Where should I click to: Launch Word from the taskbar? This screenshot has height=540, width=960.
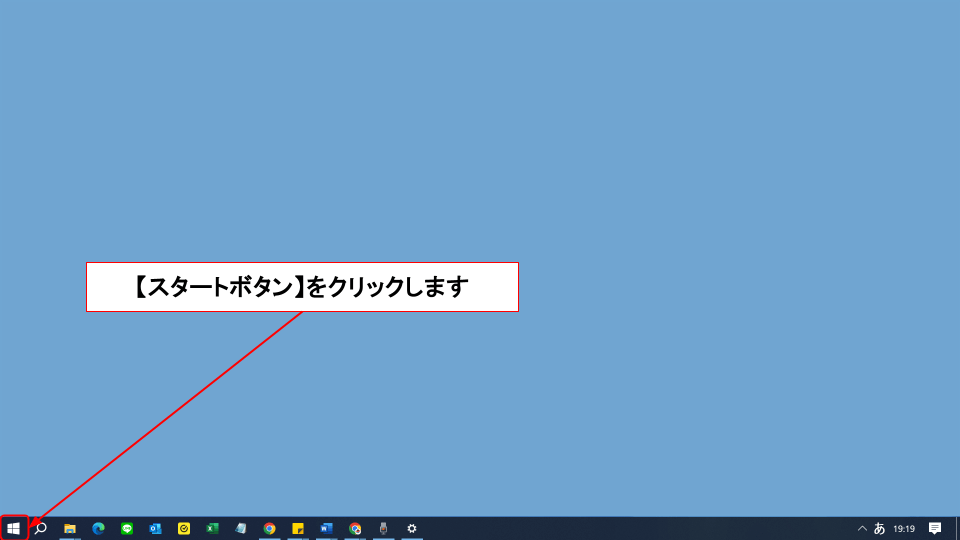[326, 528]
